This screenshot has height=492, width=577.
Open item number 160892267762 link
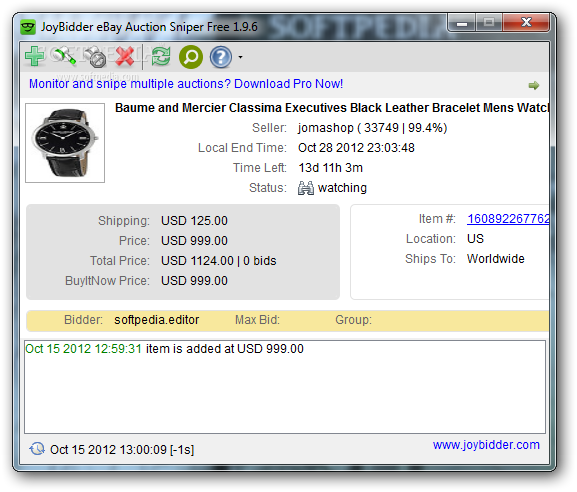(x=508, y=219)
